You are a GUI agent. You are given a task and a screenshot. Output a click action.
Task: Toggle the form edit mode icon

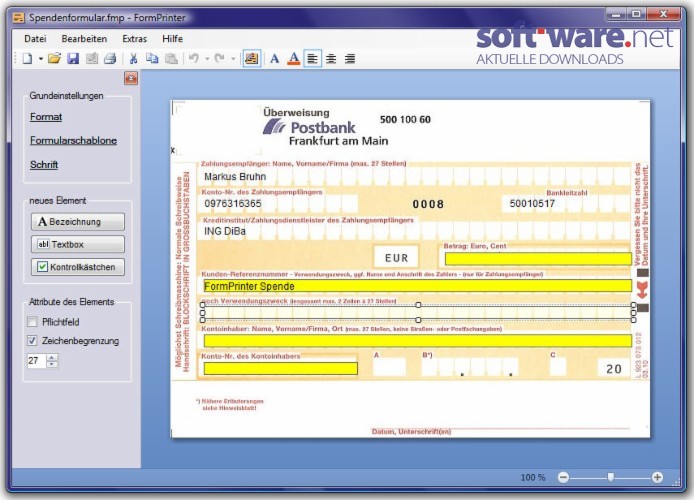(252, 59)
